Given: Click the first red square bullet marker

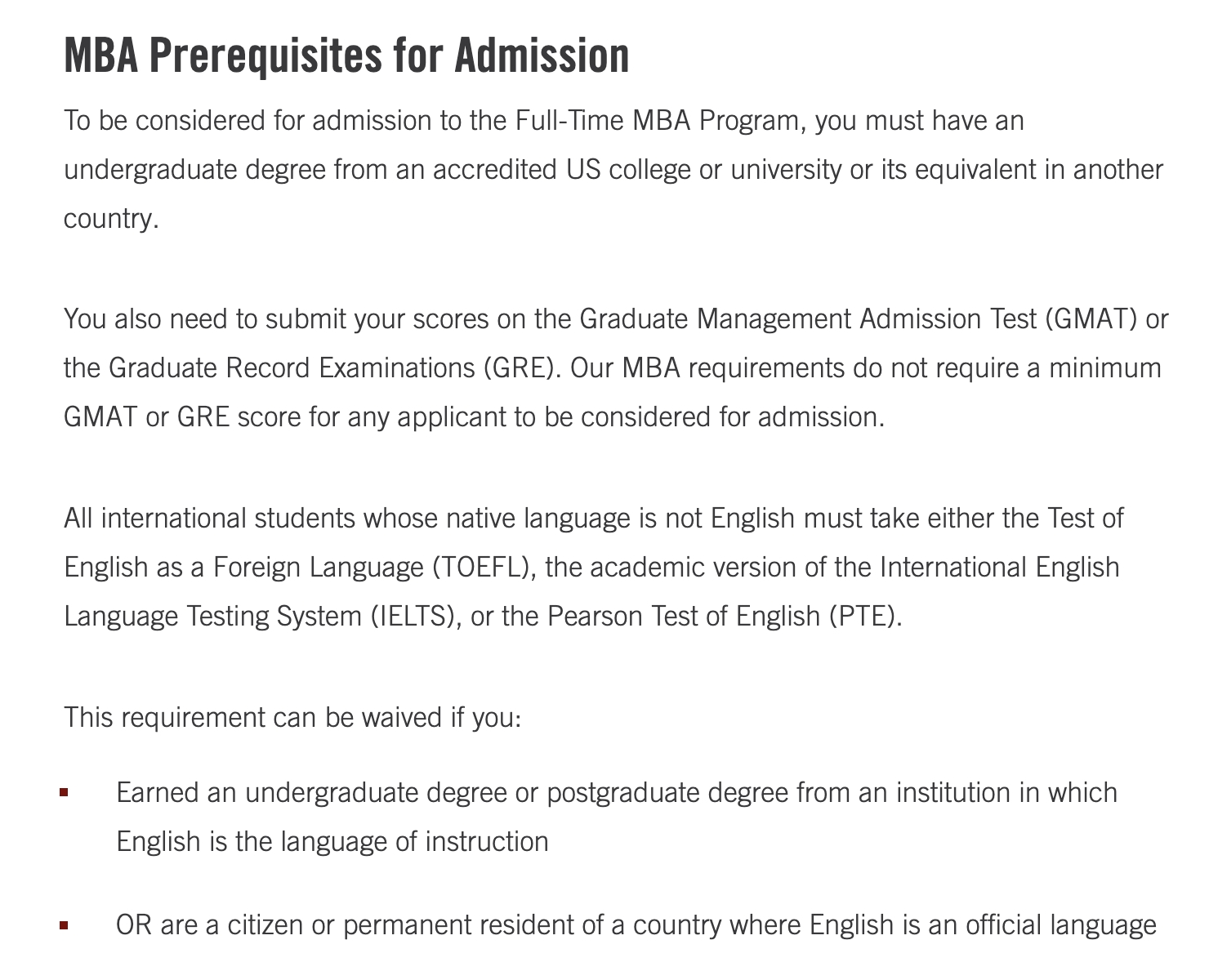Looking at the screenshot, I should (64, 792).
